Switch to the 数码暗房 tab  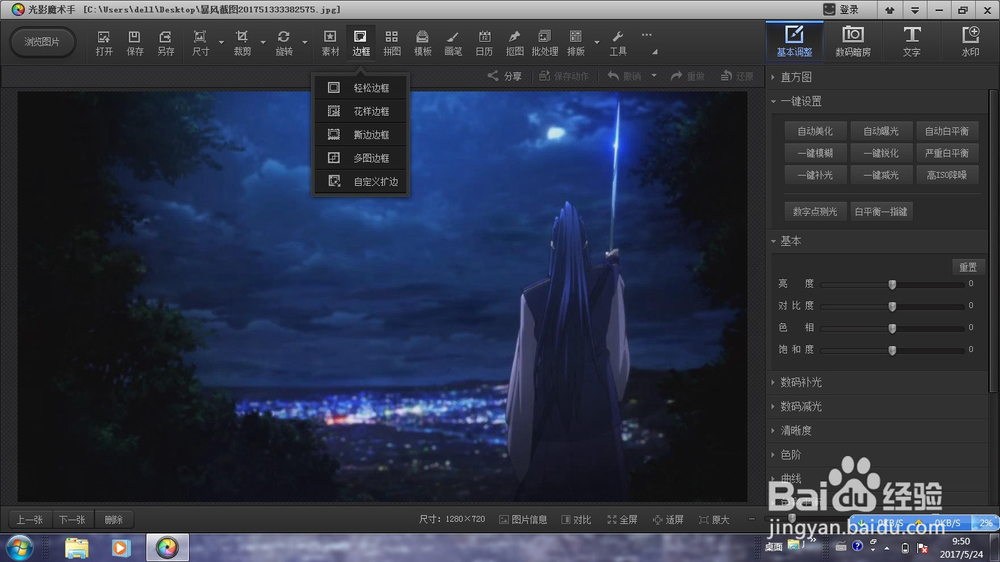click(x=853, y=41)
